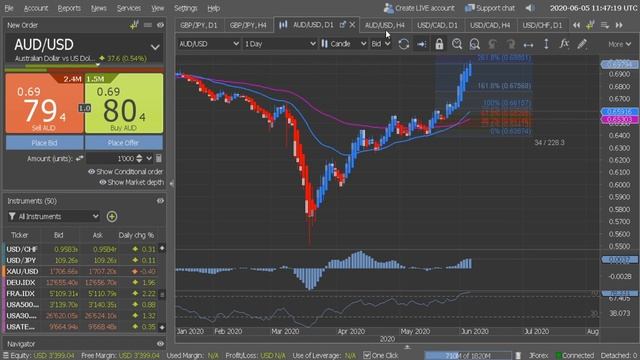Switch to the USD/CAD, D1 tab
This screenshot has width=640, height=360.
(x=437, y=25)
